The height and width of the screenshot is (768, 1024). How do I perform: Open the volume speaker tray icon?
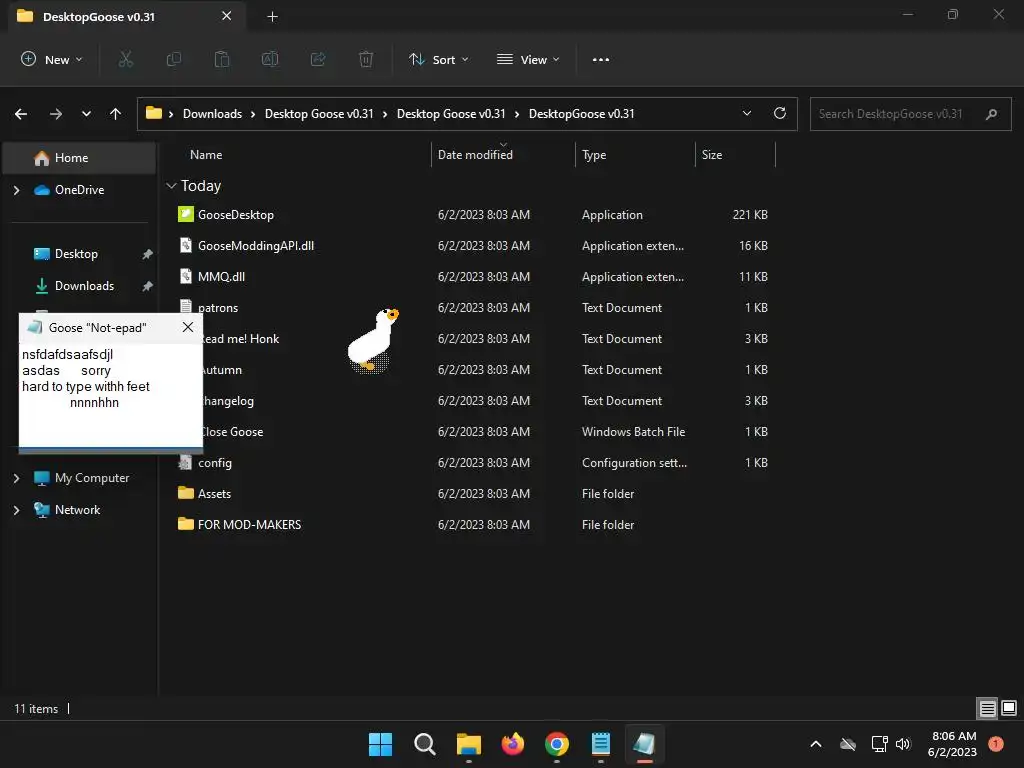[903, 744]
